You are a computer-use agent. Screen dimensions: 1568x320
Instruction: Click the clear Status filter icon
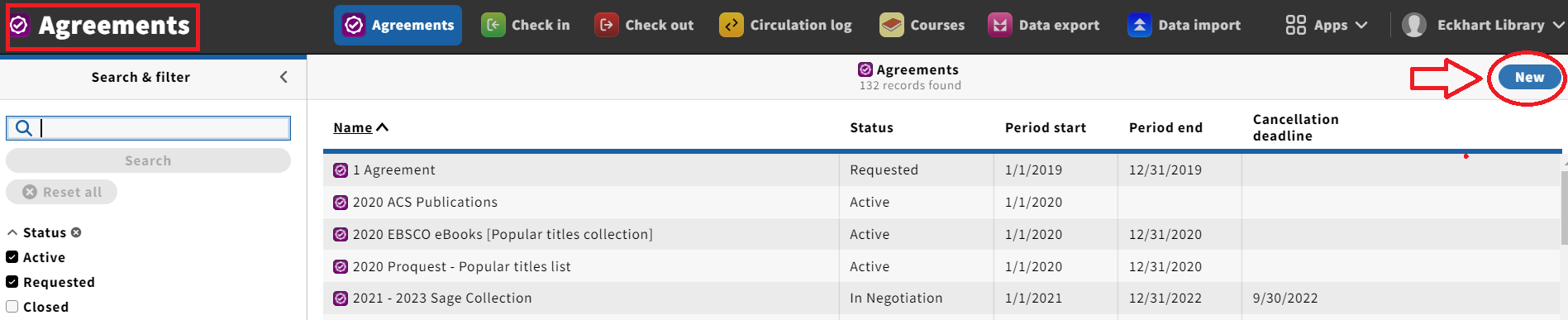tap(76, 232)
